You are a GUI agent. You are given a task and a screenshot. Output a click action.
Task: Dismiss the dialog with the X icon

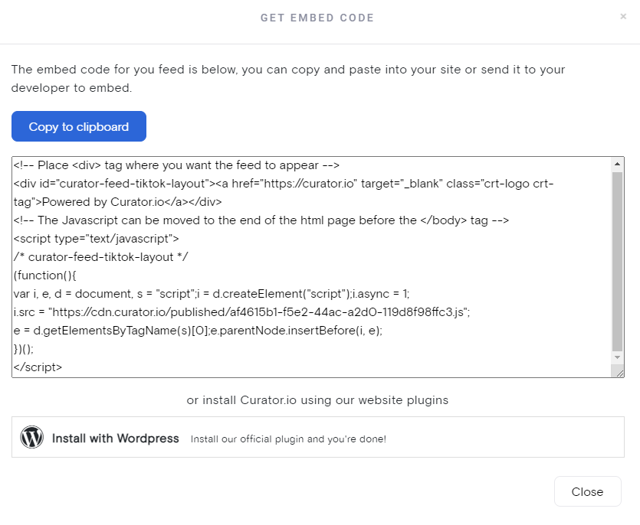pyautogui.click(x=623, y=16)
